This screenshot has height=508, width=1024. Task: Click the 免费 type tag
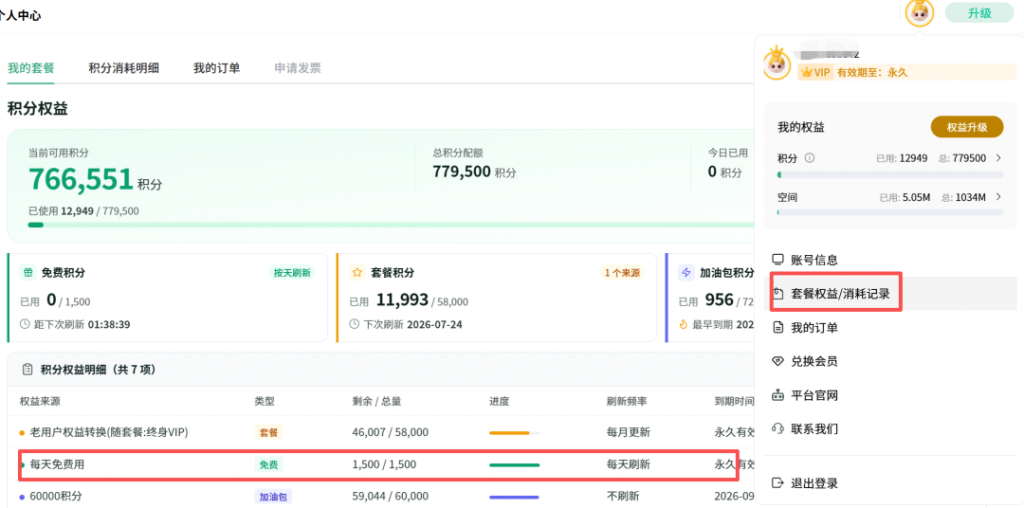coord(268,465)
